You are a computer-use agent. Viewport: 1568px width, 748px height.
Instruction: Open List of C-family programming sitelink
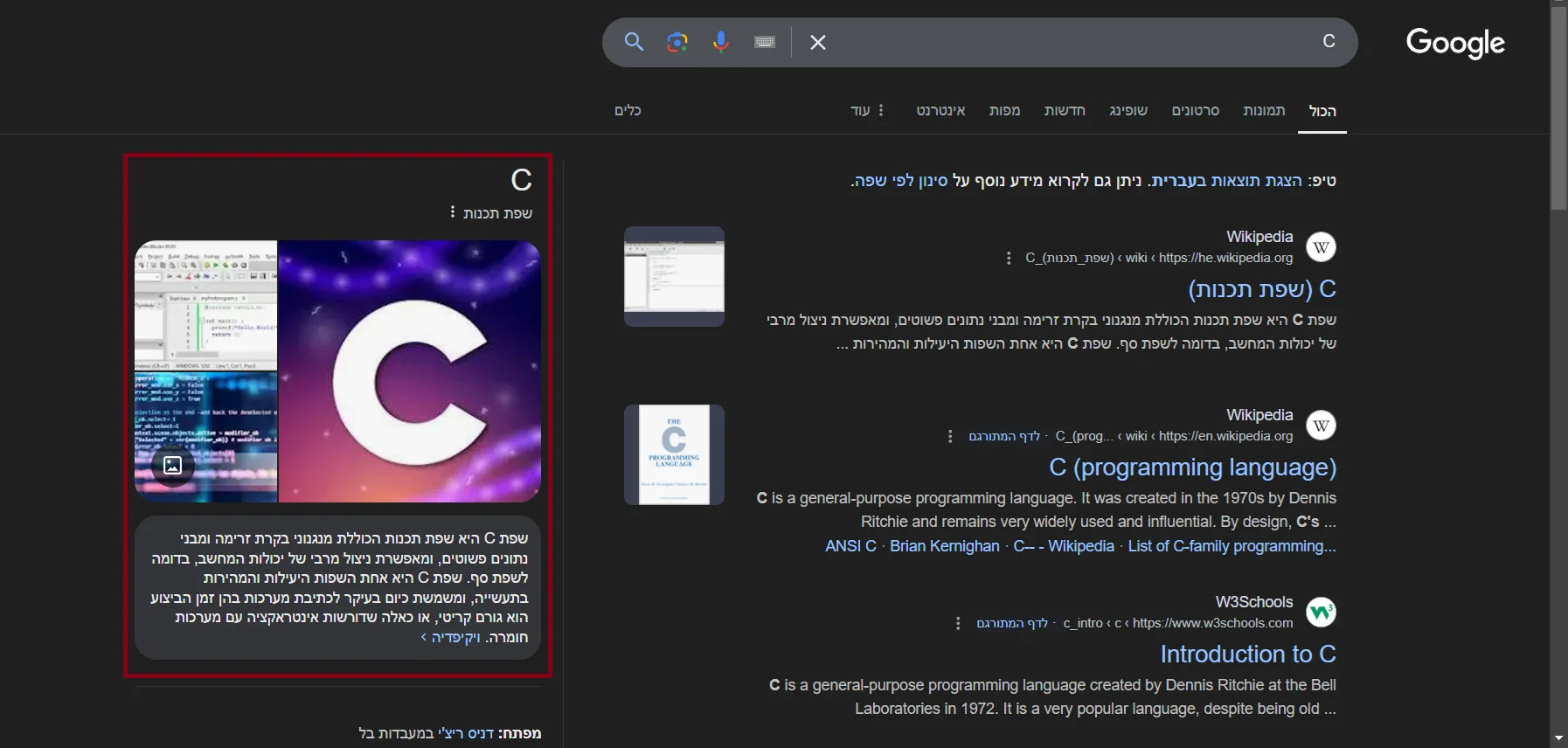click(x=1232, y=546)
